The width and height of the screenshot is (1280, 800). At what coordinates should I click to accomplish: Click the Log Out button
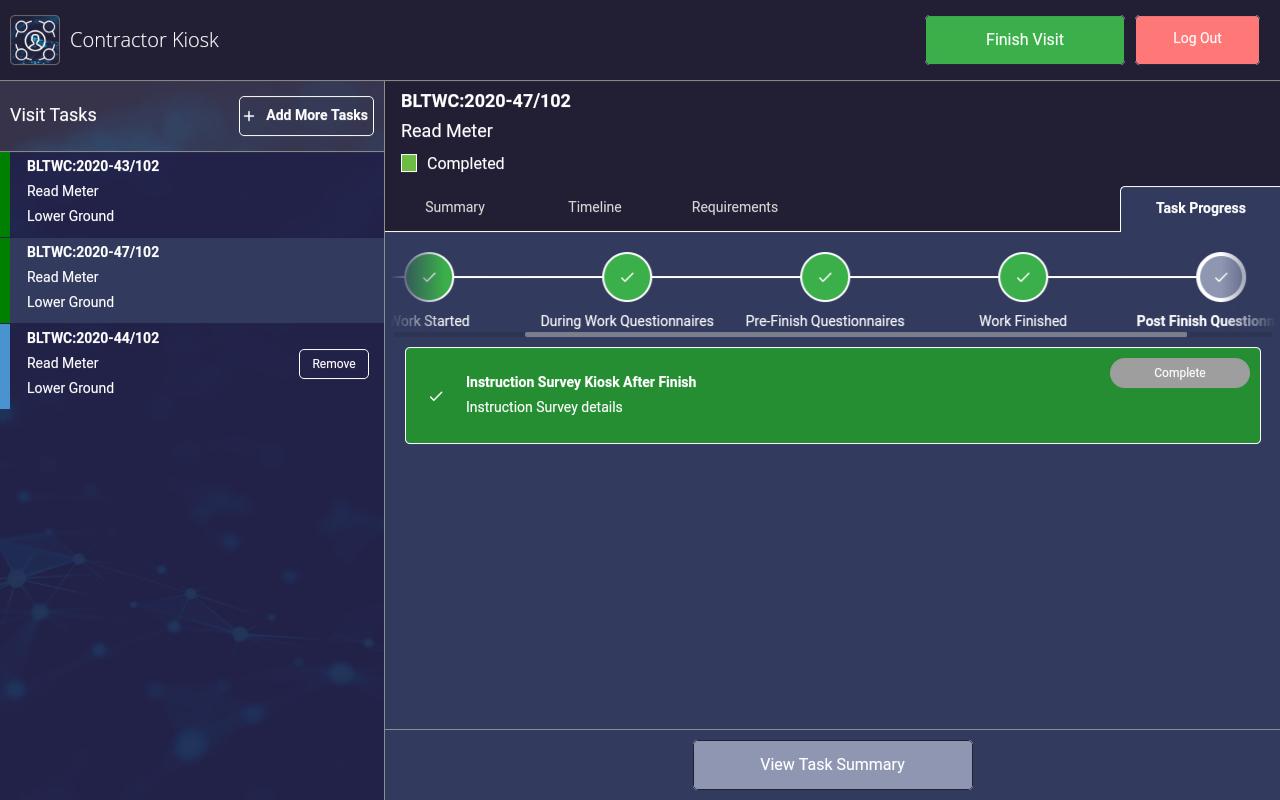(x=1197, y=40)
